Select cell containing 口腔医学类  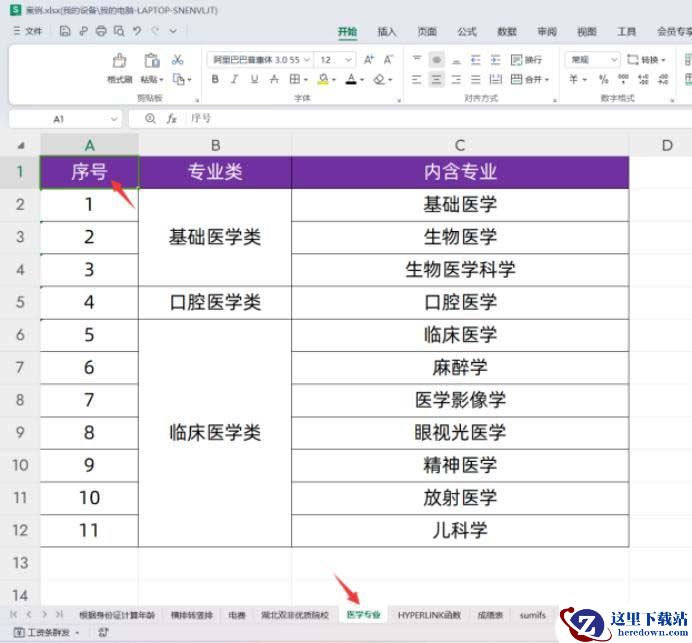point(215,302)
